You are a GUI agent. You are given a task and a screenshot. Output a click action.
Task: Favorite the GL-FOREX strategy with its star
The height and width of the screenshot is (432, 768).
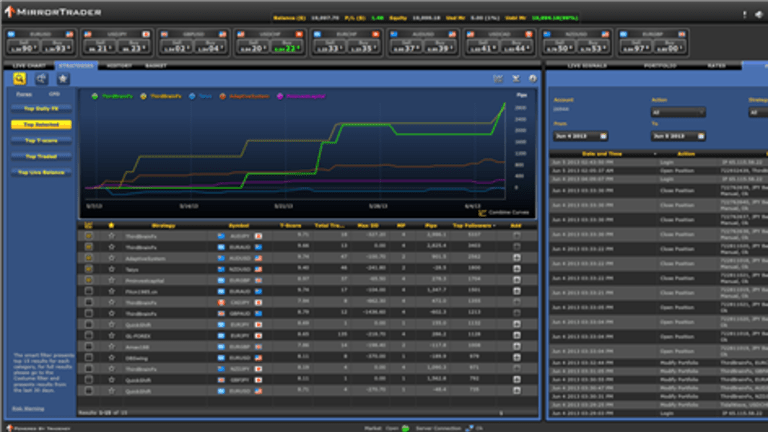coord(112,336)
